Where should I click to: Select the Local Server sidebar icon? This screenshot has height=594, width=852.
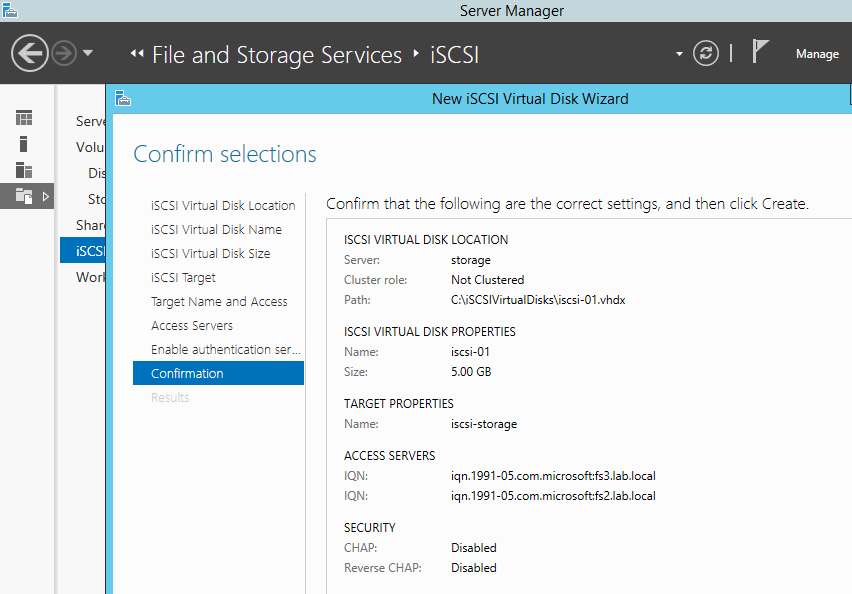[x=24, y=144]
